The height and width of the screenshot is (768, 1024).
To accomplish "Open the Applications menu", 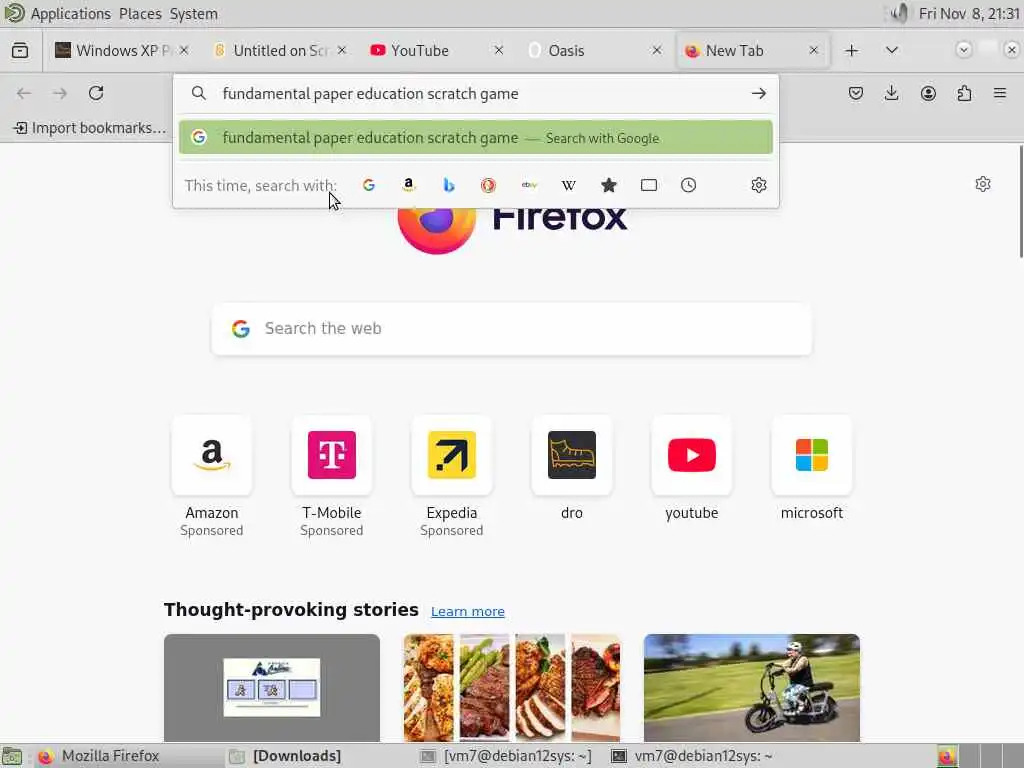I will click(x=71, y=14).
